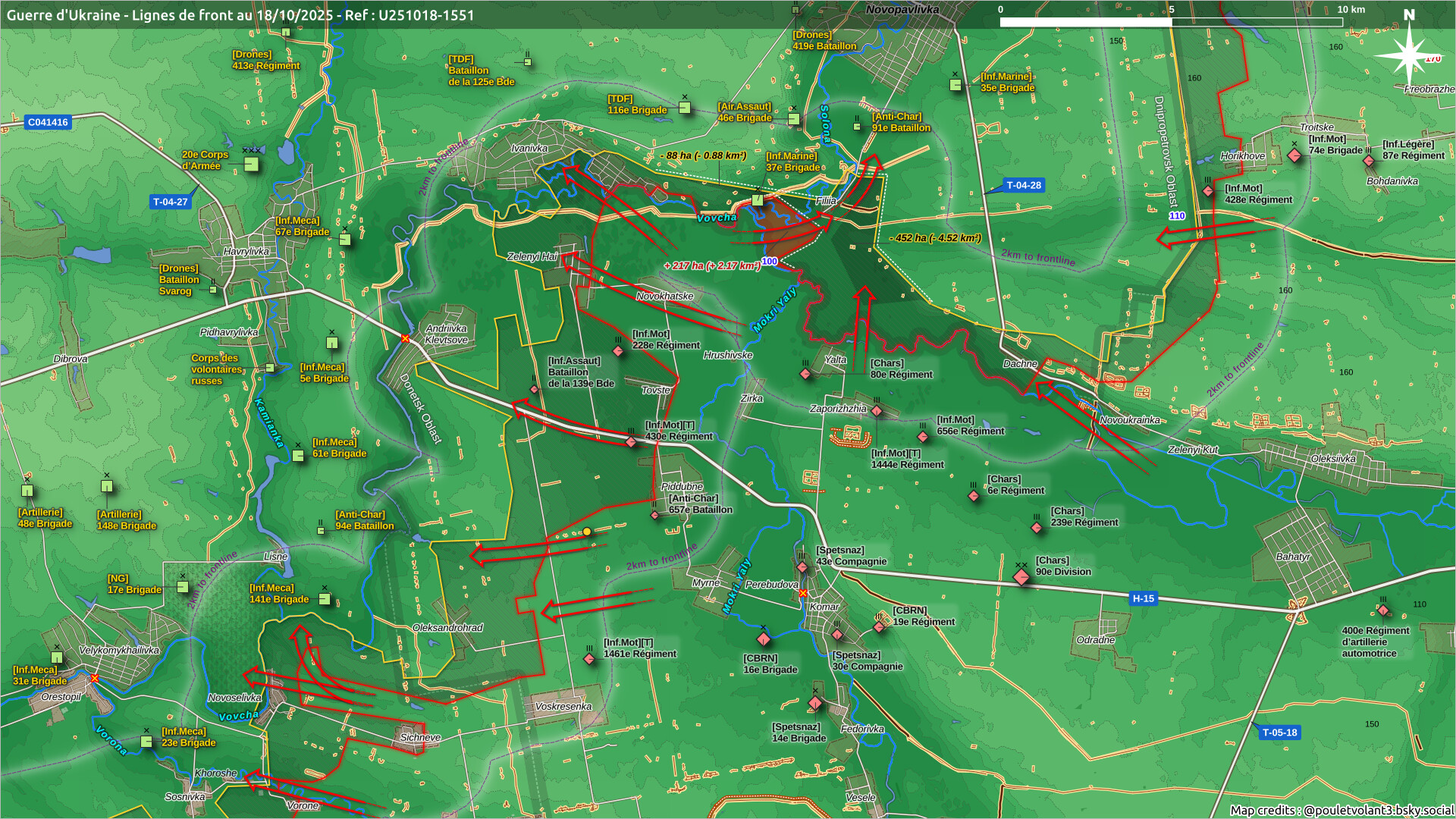Click the orange dot marker near Piddubne

pos(586,532)
